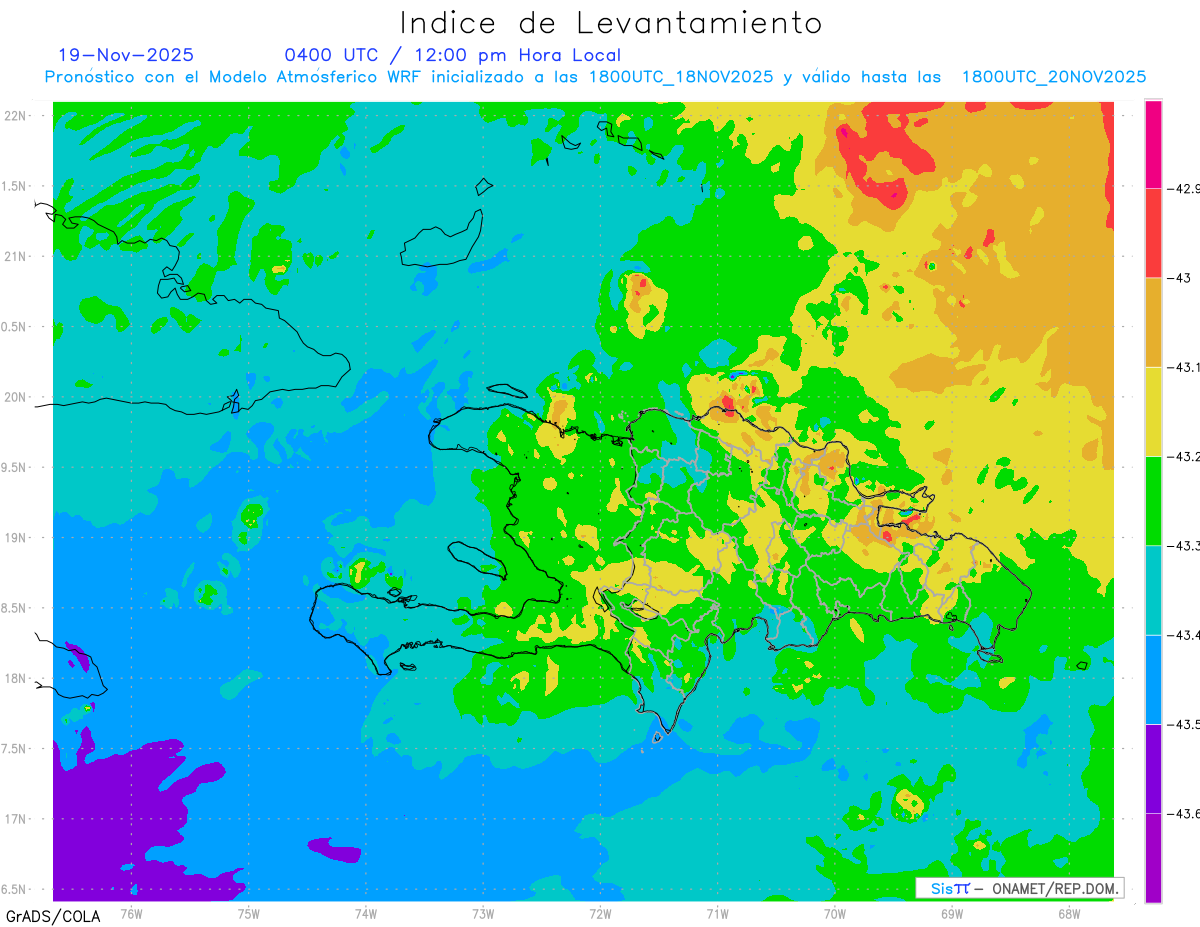This screenshot has width=1200, height=927.
Task: Click the 'GrADS/COLA' credit label
Action: (53, 916)
